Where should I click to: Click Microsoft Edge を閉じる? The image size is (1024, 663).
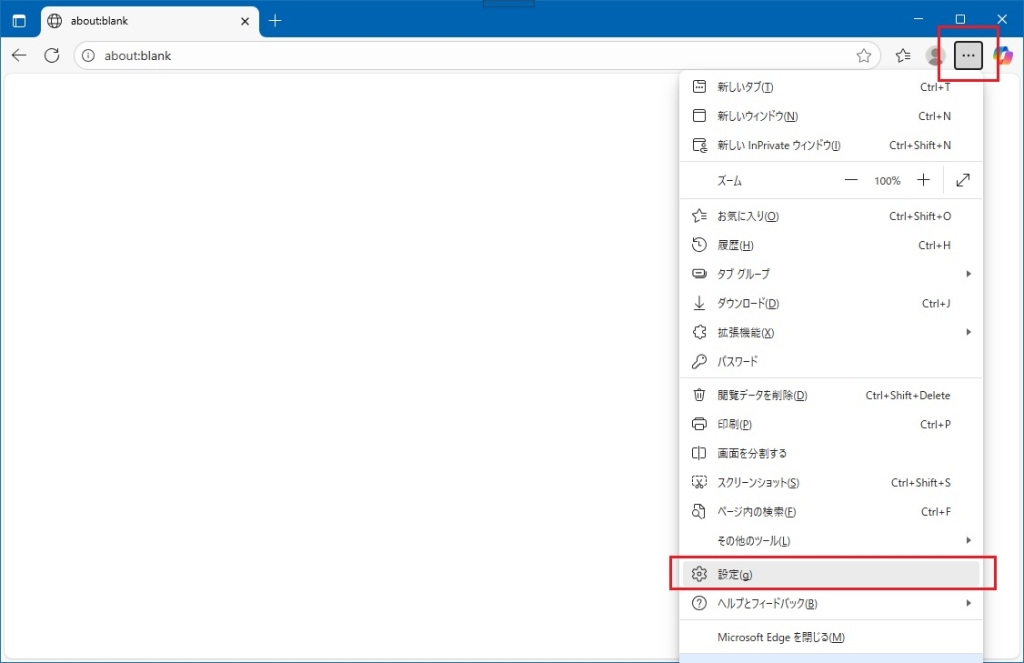[780, 637]
